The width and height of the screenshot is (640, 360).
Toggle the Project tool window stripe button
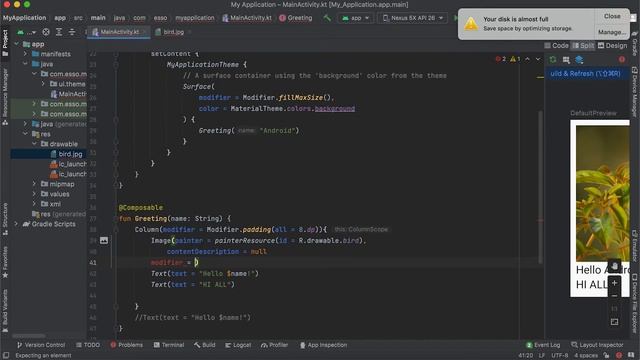click(x=5, y=42)
